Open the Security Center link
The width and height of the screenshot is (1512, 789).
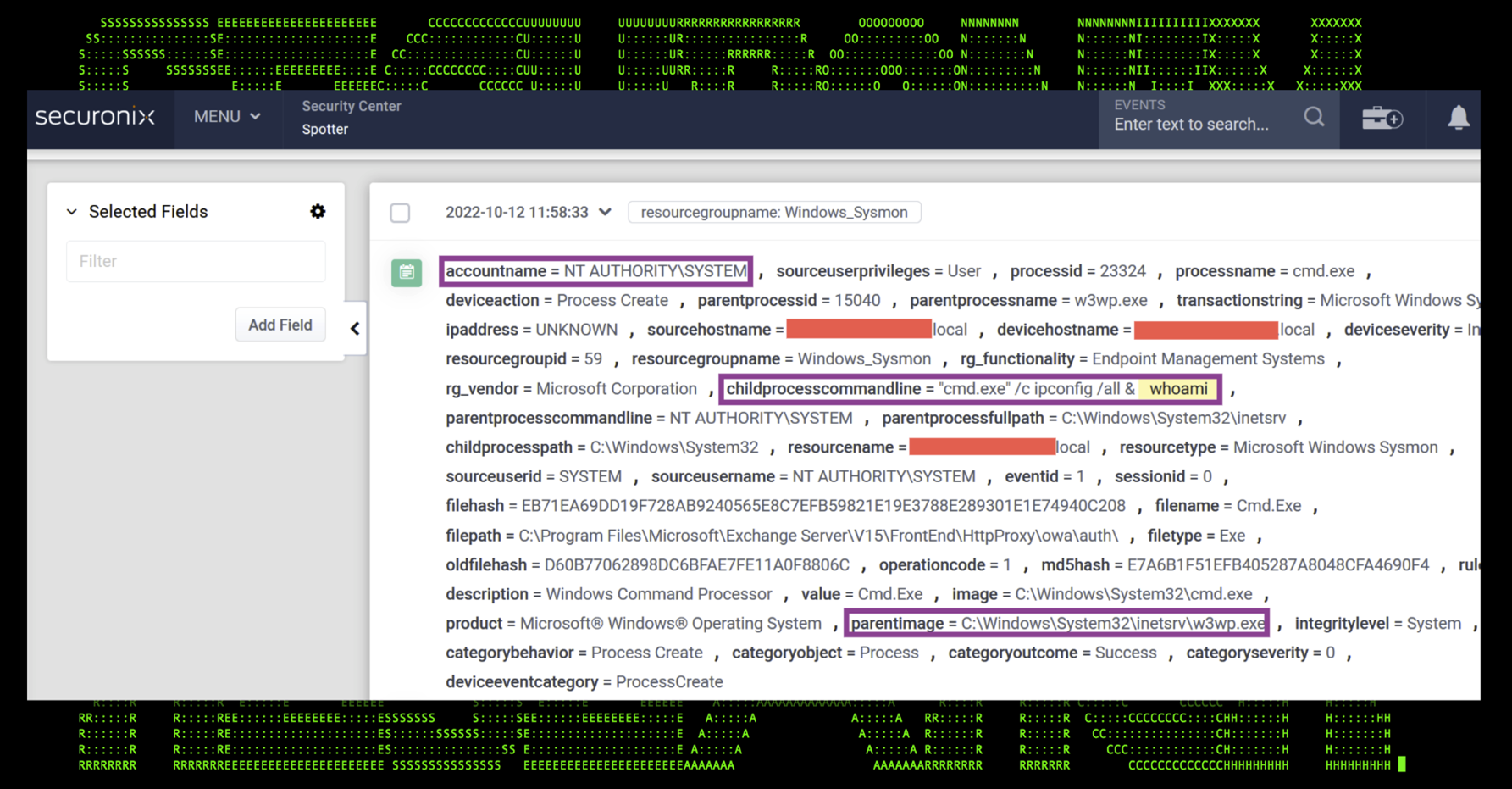tap(352, 106)
